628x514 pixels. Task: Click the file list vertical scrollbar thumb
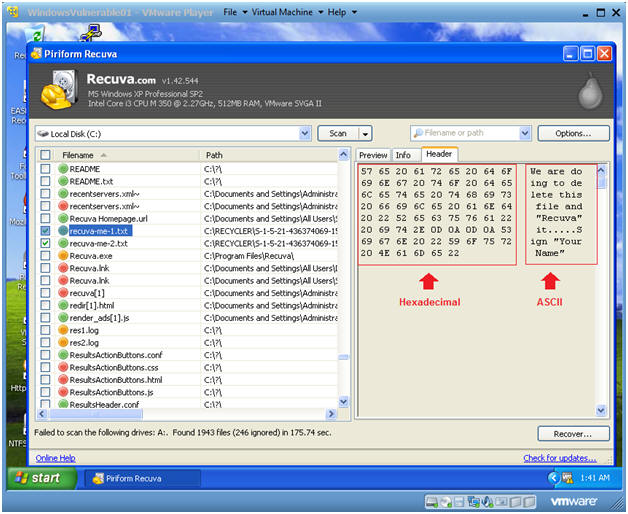(343, 357)
